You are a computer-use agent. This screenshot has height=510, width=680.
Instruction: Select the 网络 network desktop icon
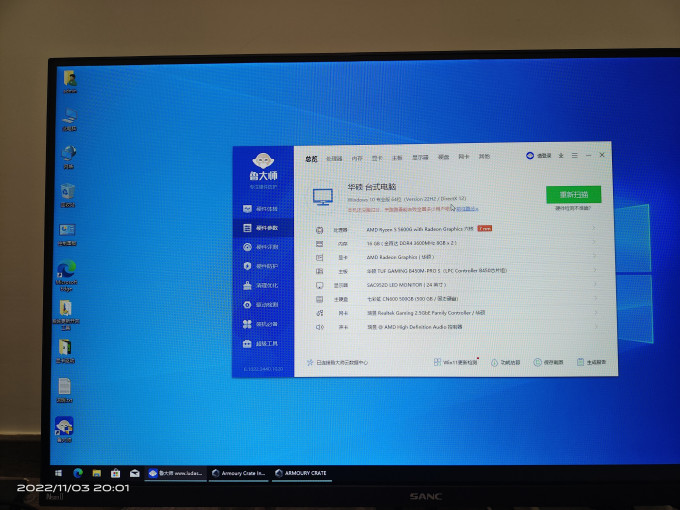tap(69, 157)
